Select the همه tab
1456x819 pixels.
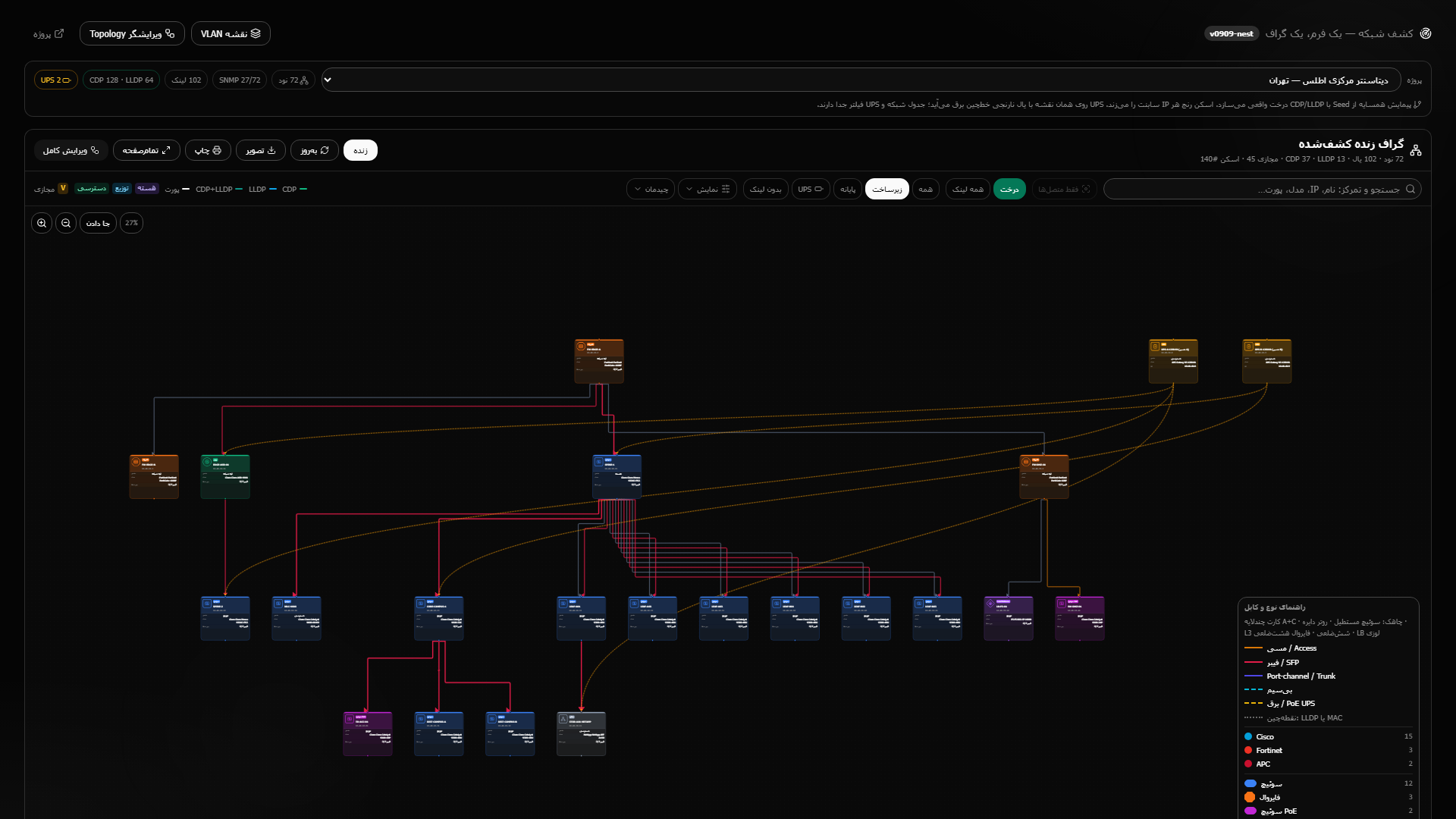(x=926, y=189)
